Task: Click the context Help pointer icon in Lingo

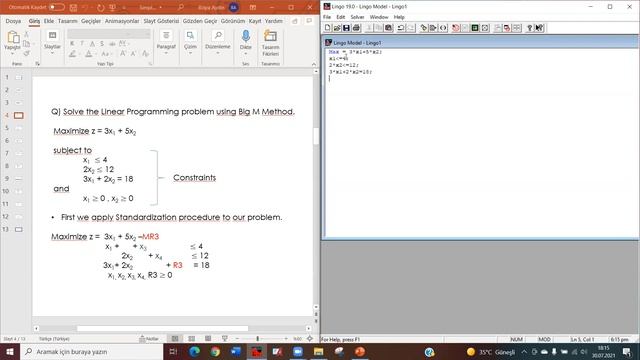Action: coord(539,28)
